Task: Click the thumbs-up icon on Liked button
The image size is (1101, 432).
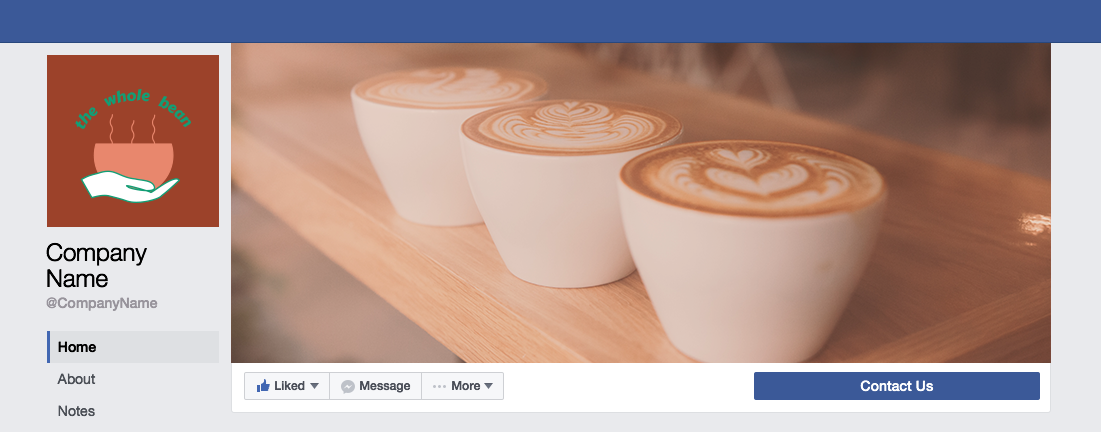Action: [263, 386]
